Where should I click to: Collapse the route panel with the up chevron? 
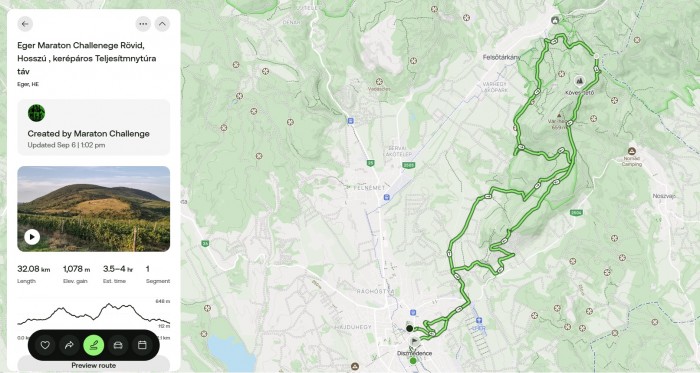[162, 24]
